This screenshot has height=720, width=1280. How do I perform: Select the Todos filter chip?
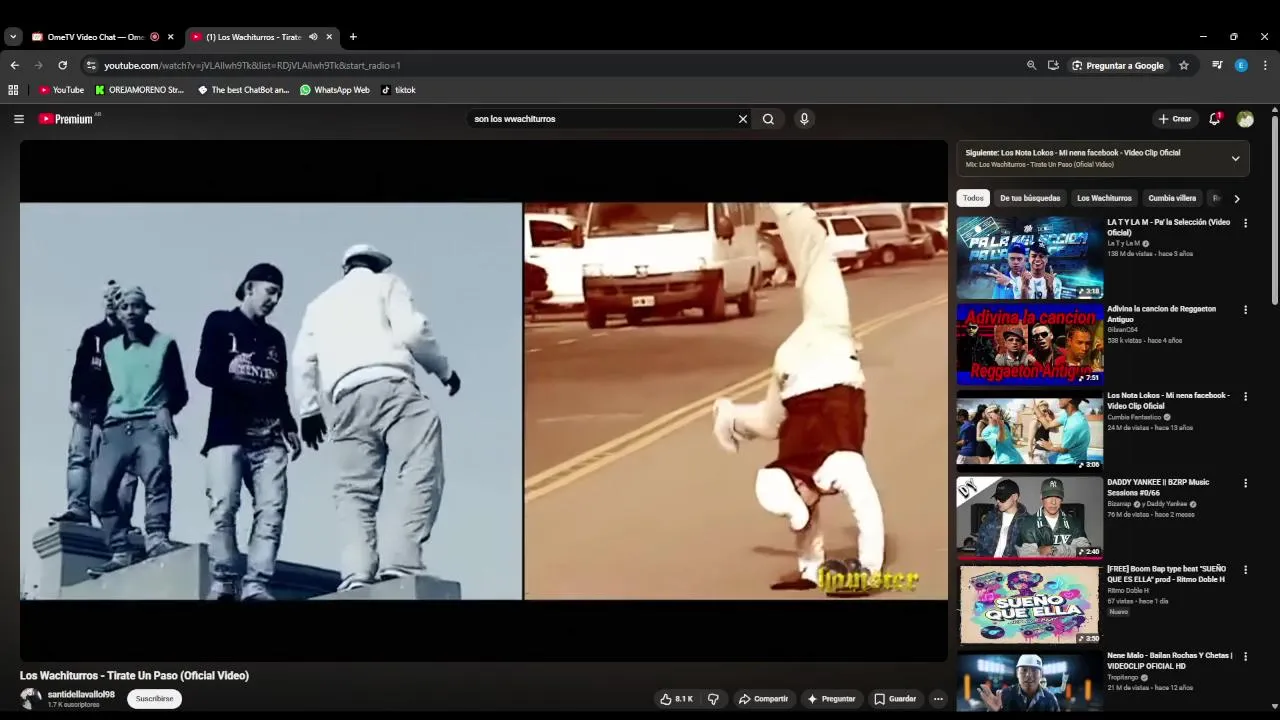click(x=973, y=198)
